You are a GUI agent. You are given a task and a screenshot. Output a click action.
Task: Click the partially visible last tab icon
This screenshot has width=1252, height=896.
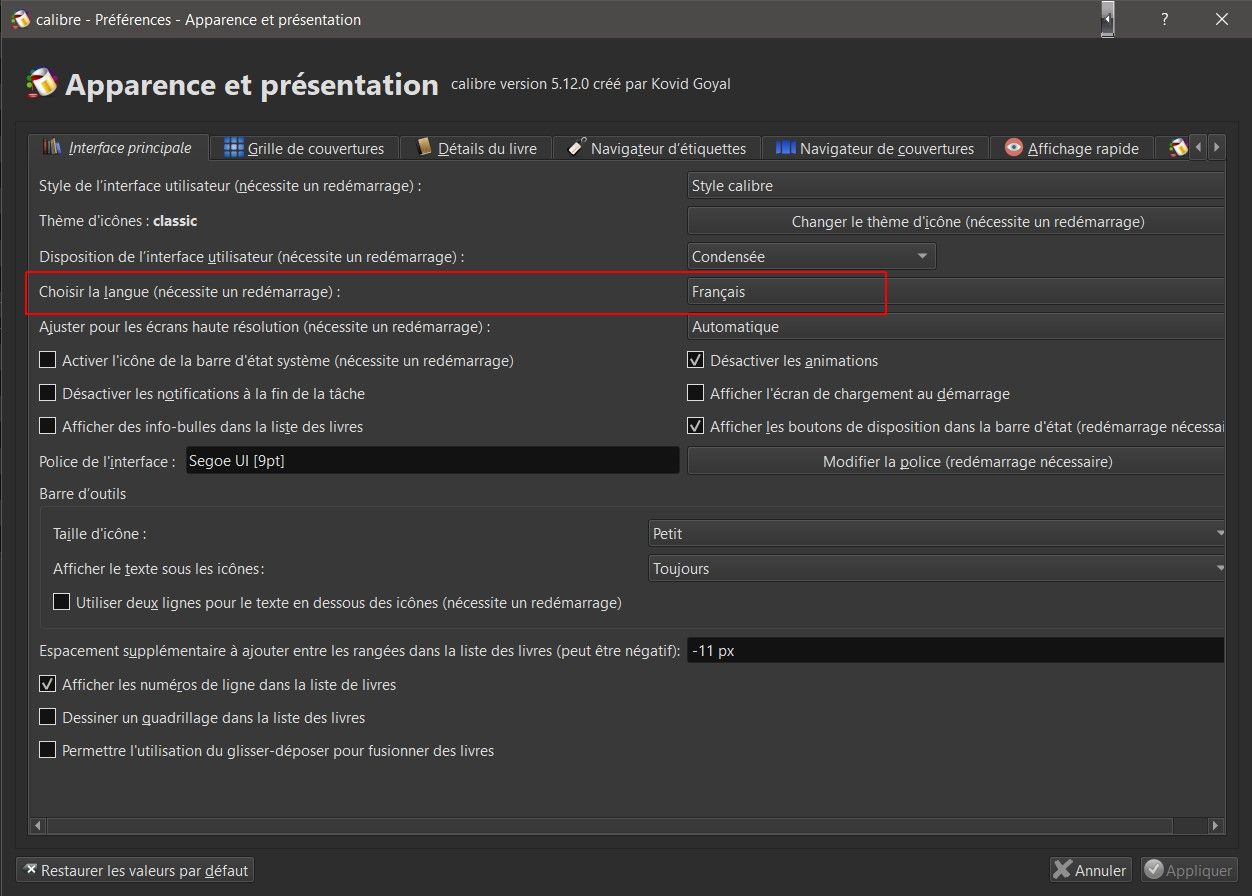pos(1178,148)
